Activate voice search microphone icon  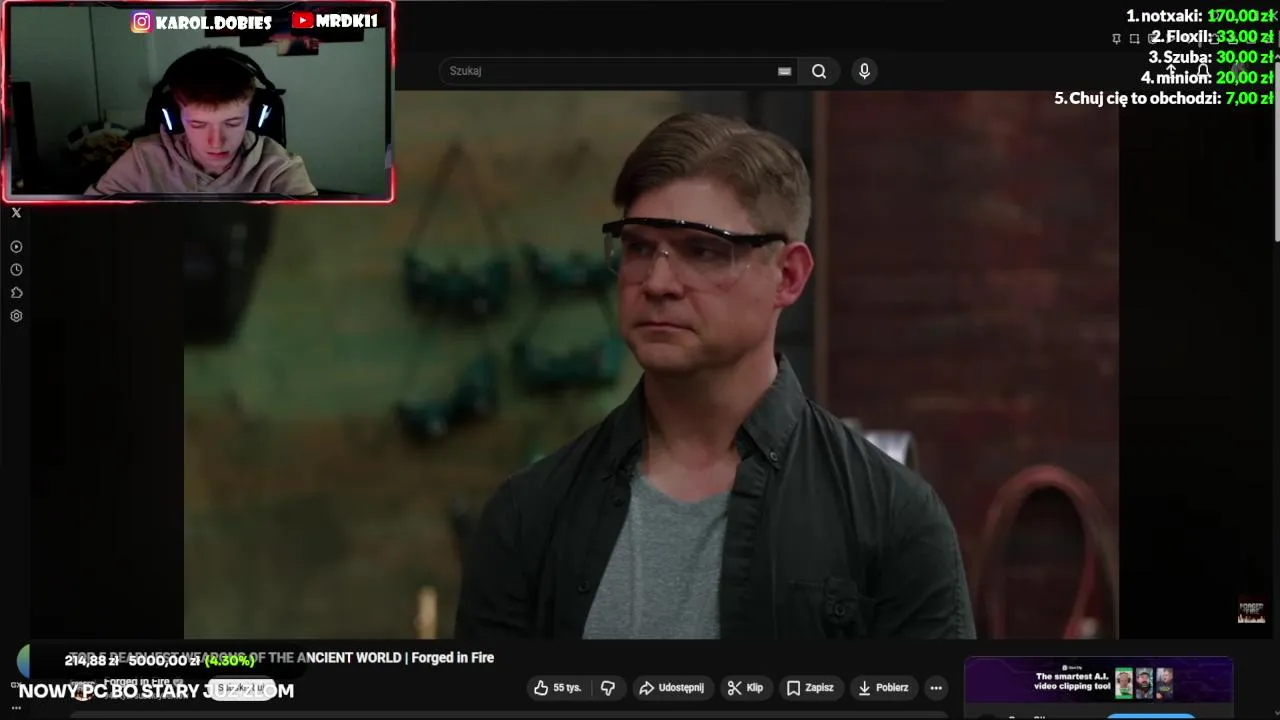pos(865,71)
